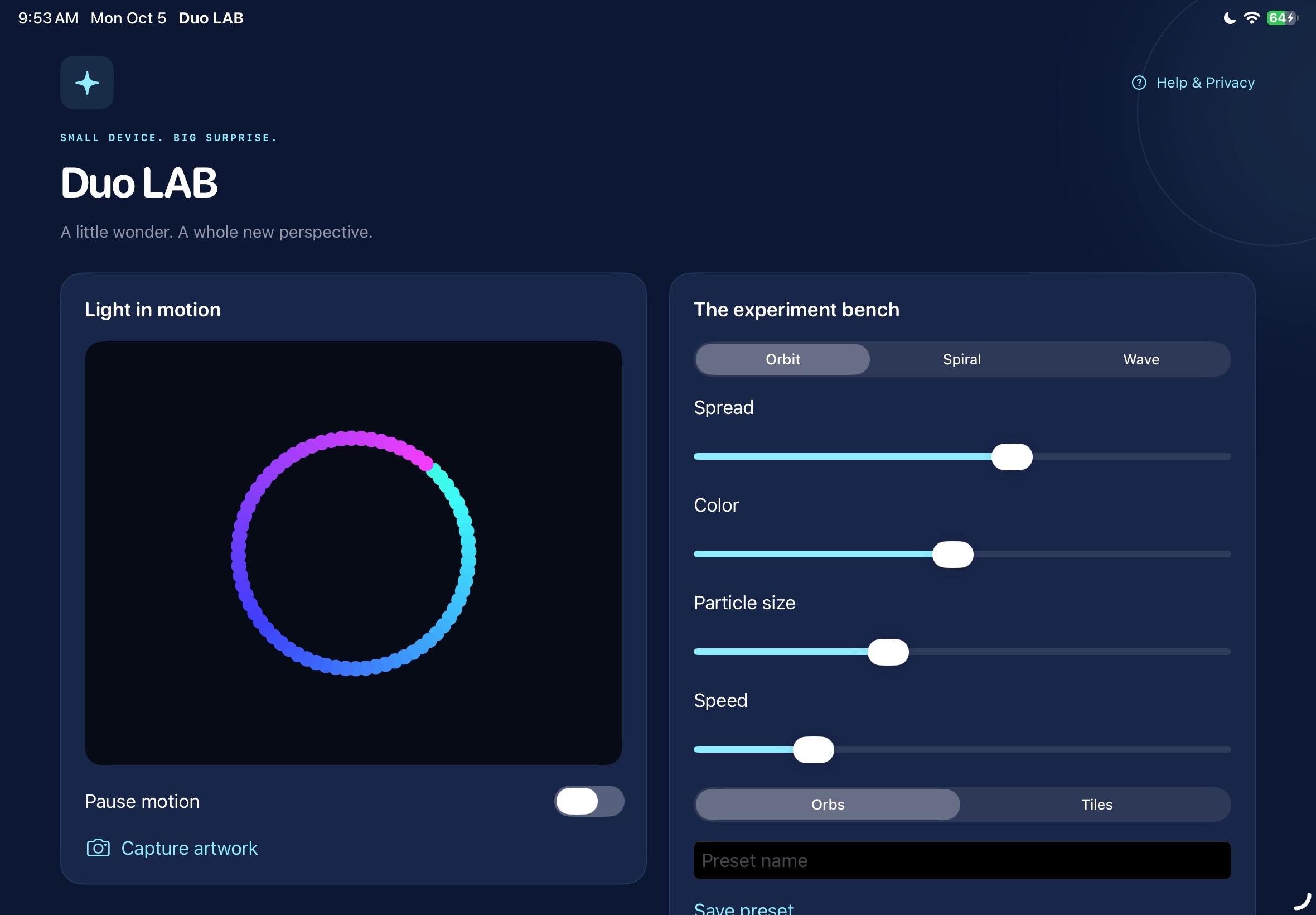Tap the 9:53 AM clock
Image resolution: width=1316 pixels, height=915 pixels.
pos(48,18)
